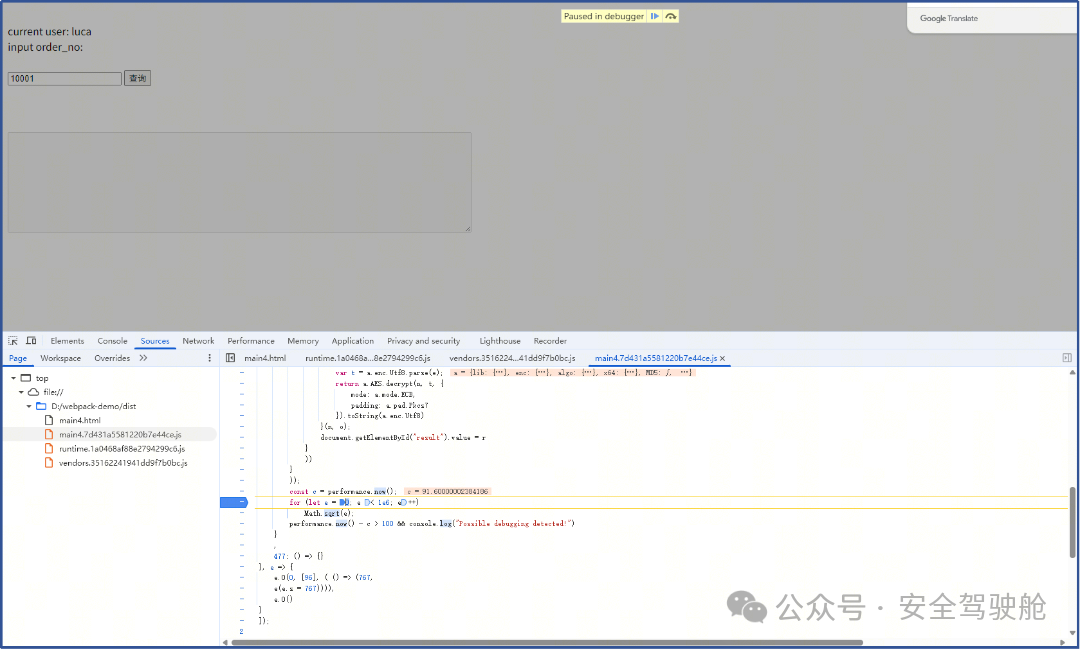Collapse the file:// tree node
The image size is (1080, 650).
click(21, 393)
